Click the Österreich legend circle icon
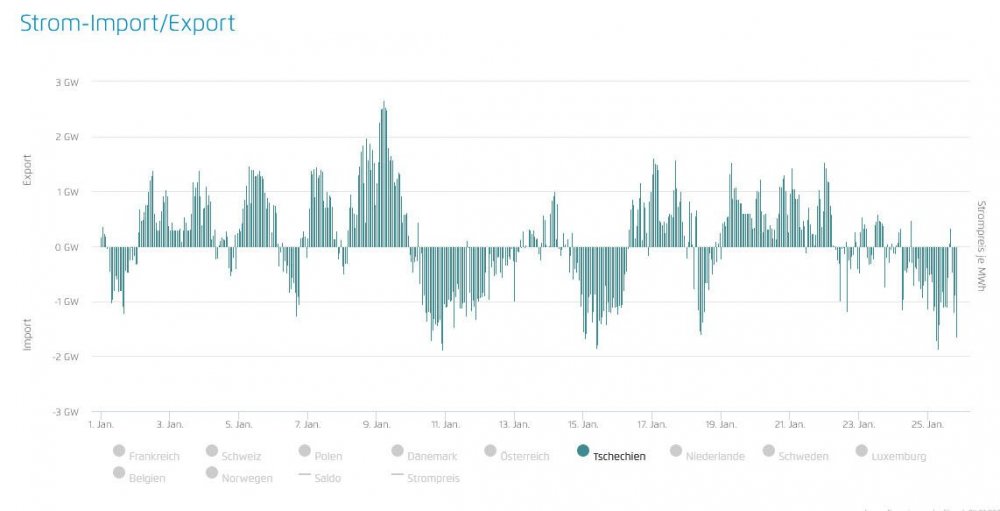 491,452
